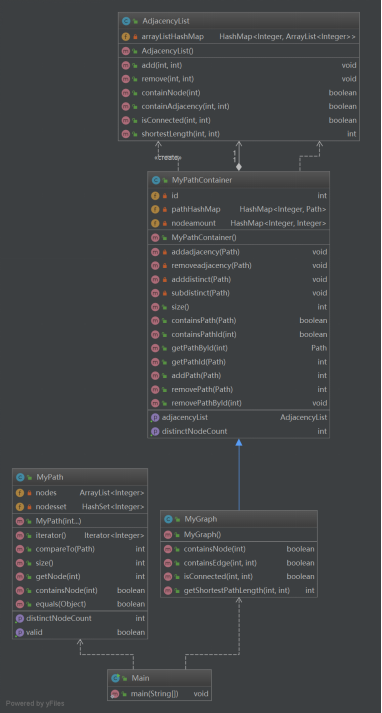Select the getPathId(Path) method
This screenshot has width=382, height=713.
click(238, 362)
